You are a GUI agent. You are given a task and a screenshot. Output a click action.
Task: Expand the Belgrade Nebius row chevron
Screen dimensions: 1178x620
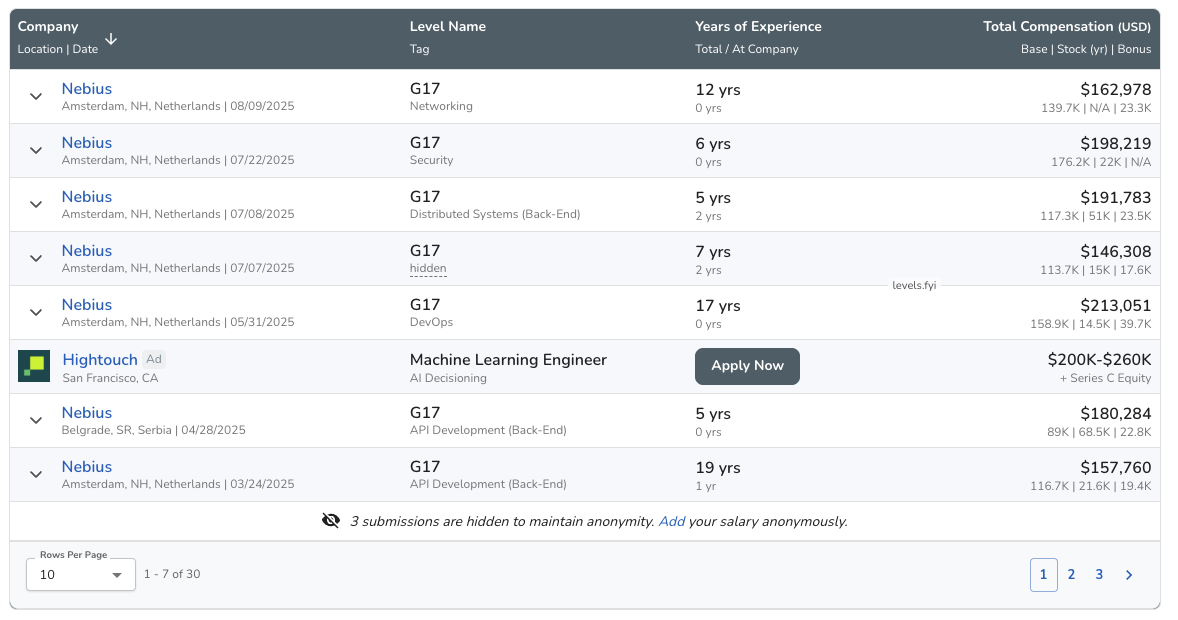[x=36, y=420]
